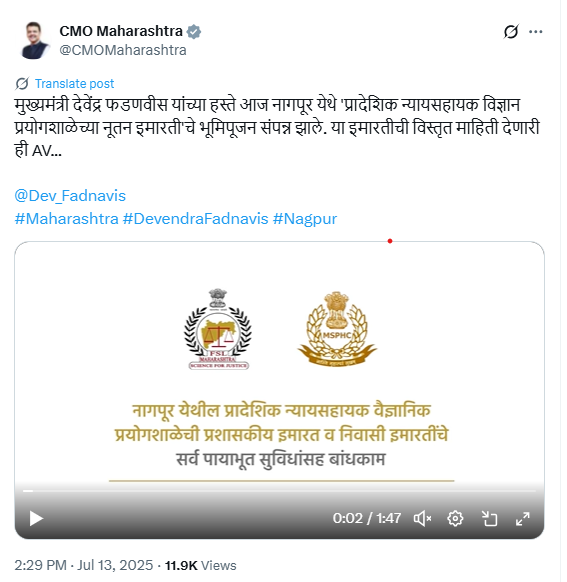Open the CMO Maharashtra profile picture
The image size is (567, 582).
[x=35, y=40]
